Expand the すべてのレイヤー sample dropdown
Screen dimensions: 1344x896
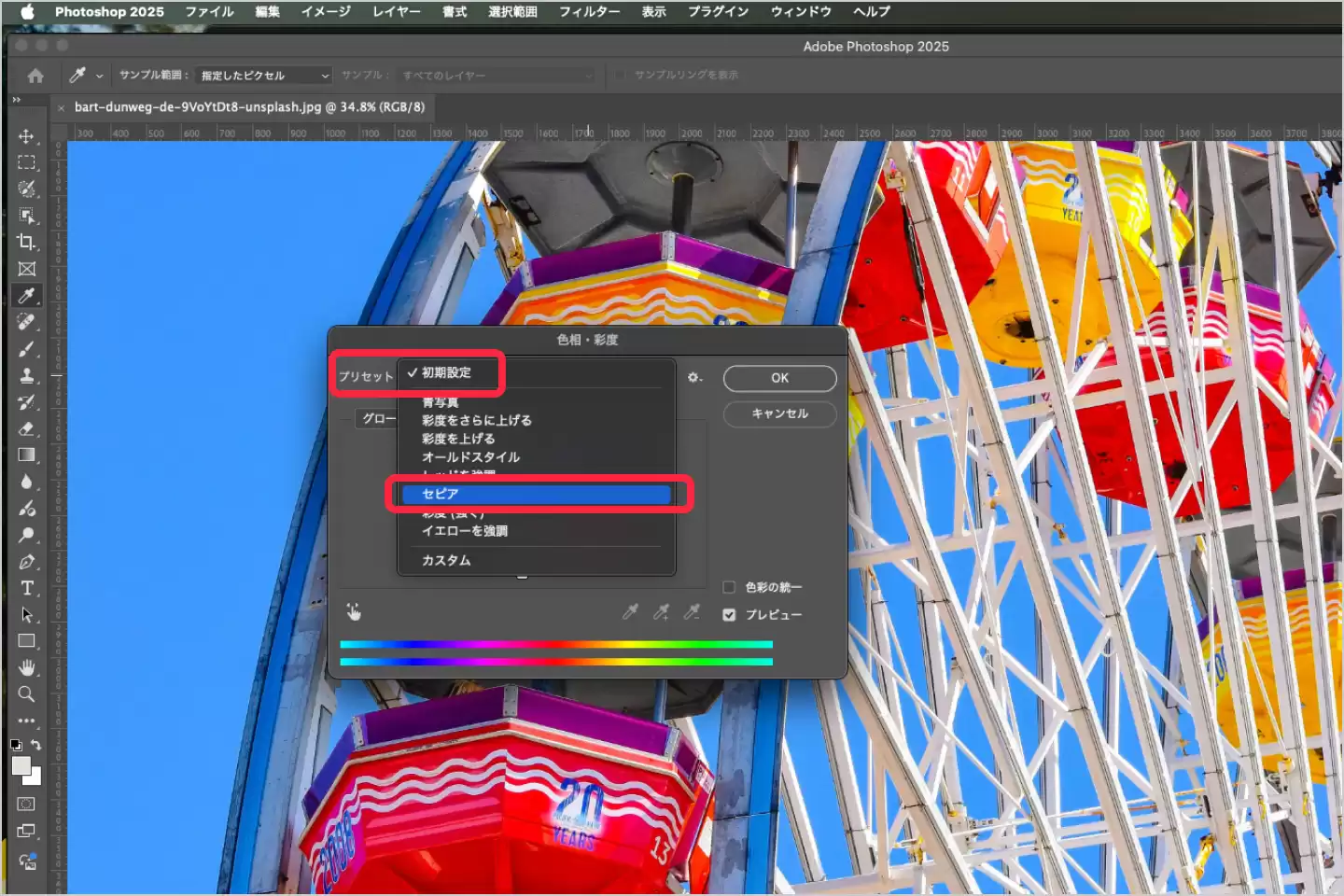[x=497, y=76]
